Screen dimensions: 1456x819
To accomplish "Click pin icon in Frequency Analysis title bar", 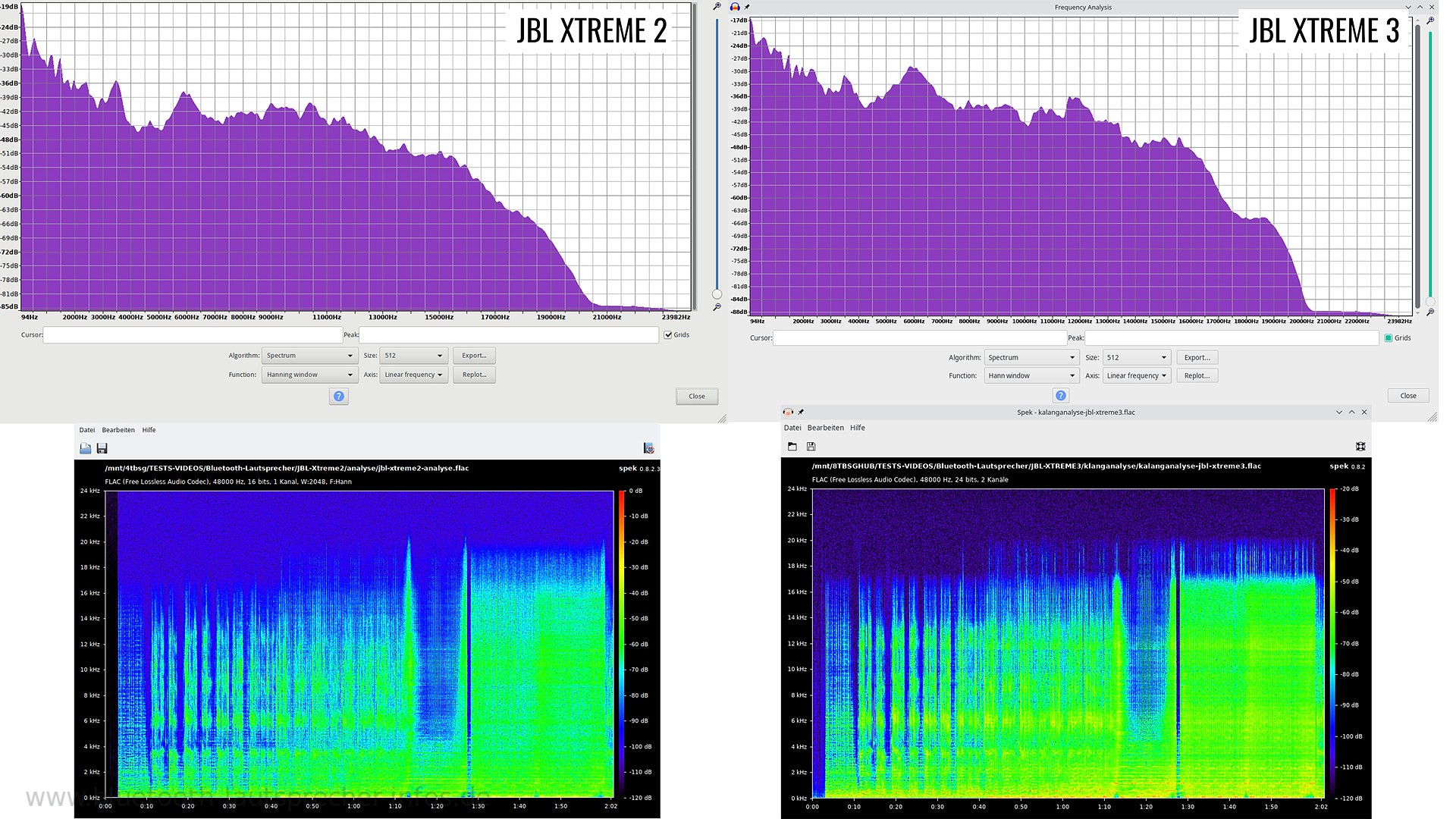I will click(x=747, y=7).
